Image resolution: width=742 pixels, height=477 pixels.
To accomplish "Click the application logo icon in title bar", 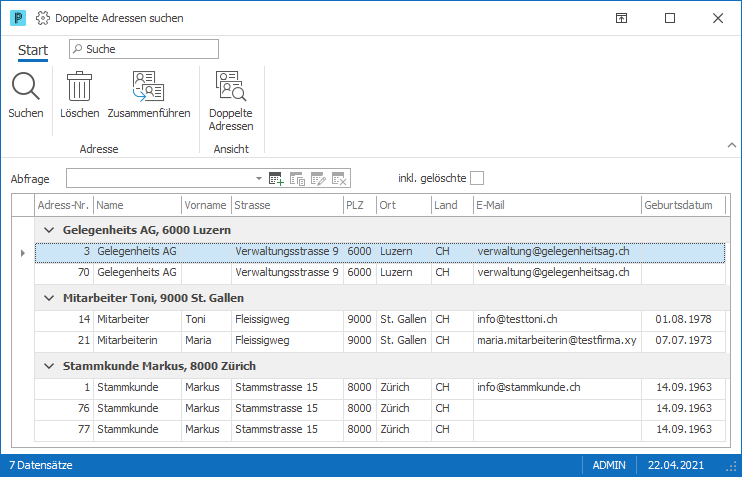I will [18, 18].
